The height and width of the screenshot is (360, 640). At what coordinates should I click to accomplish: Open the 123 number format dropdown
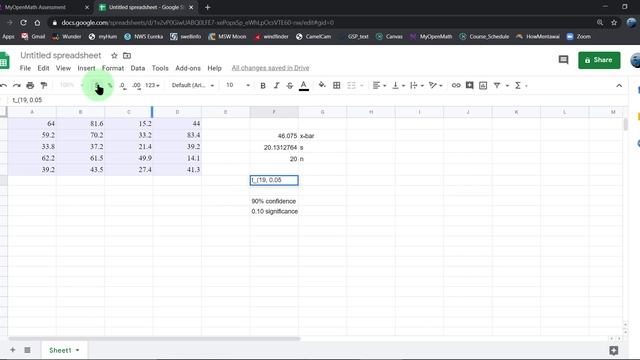point(152,85)
